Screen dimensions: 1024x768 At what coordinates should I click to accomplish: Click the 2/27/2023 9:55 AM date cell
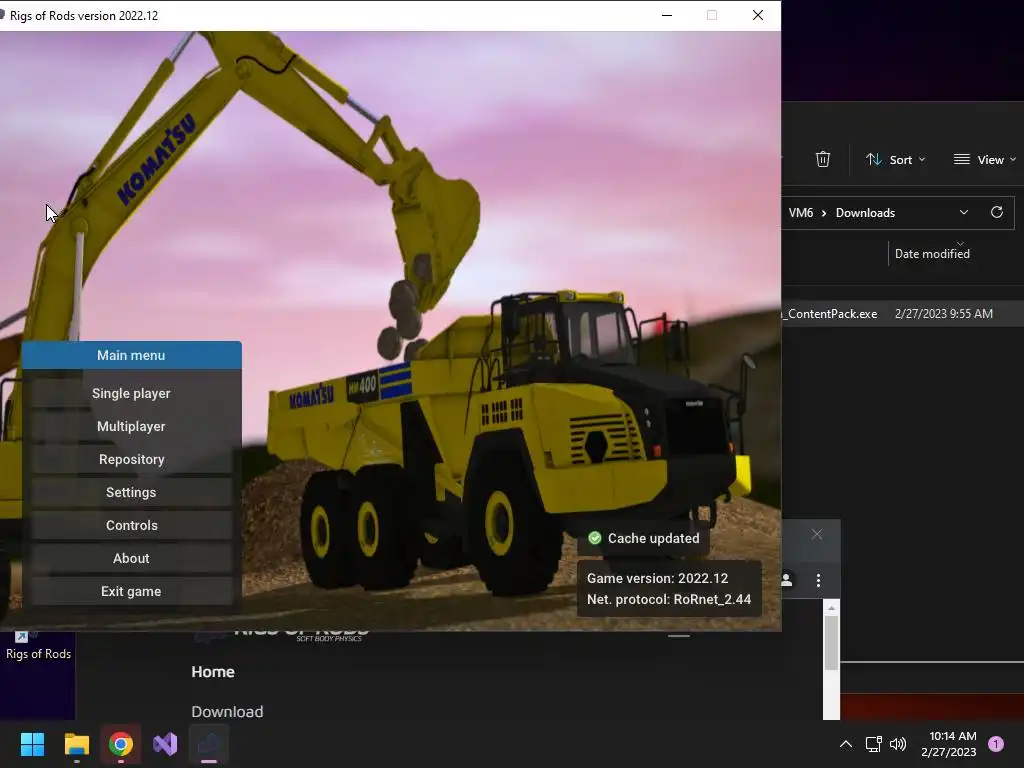944,313
